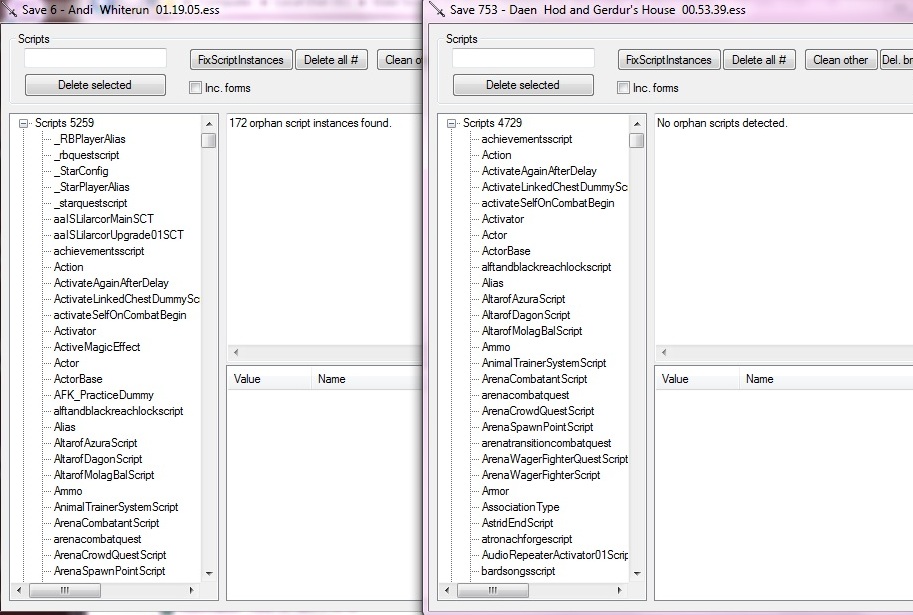The height and width of the screenshot is (615, 913).
Task: Click scroll-down arrow of Scripts 4729 tree
Action: coord(636,574)
